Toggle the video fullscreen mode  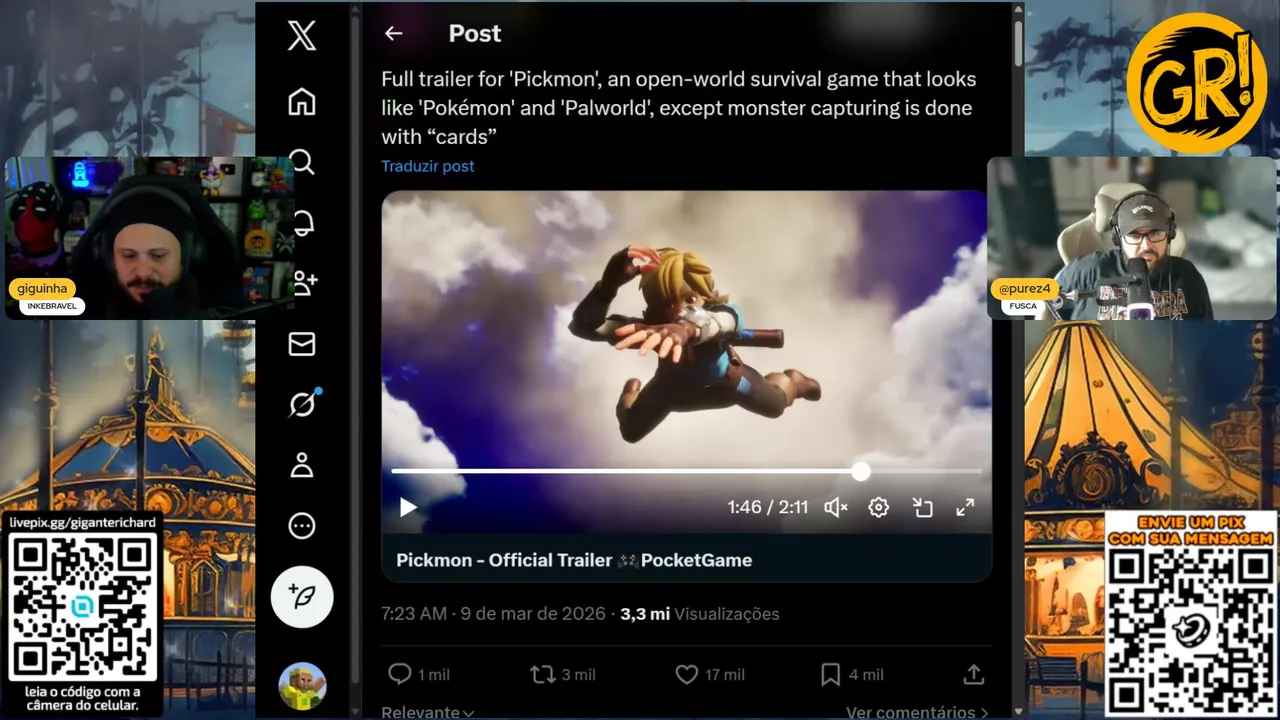click(965, 507)
